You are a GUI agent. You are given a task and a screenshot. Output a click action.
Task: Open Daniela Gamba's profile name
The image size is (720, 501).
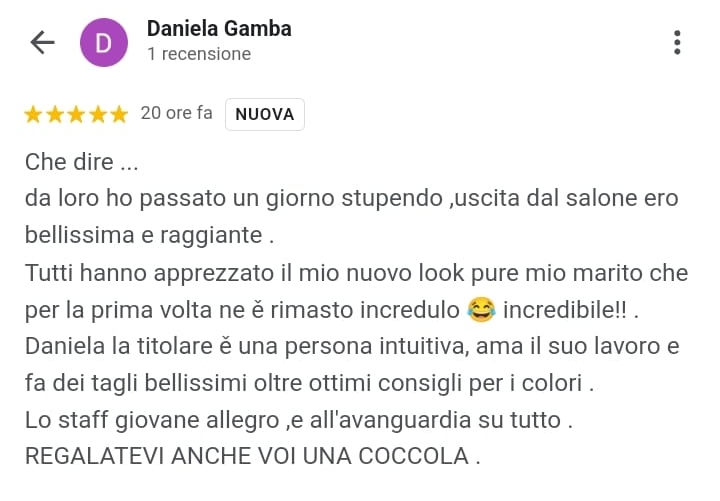pos(219,28)
